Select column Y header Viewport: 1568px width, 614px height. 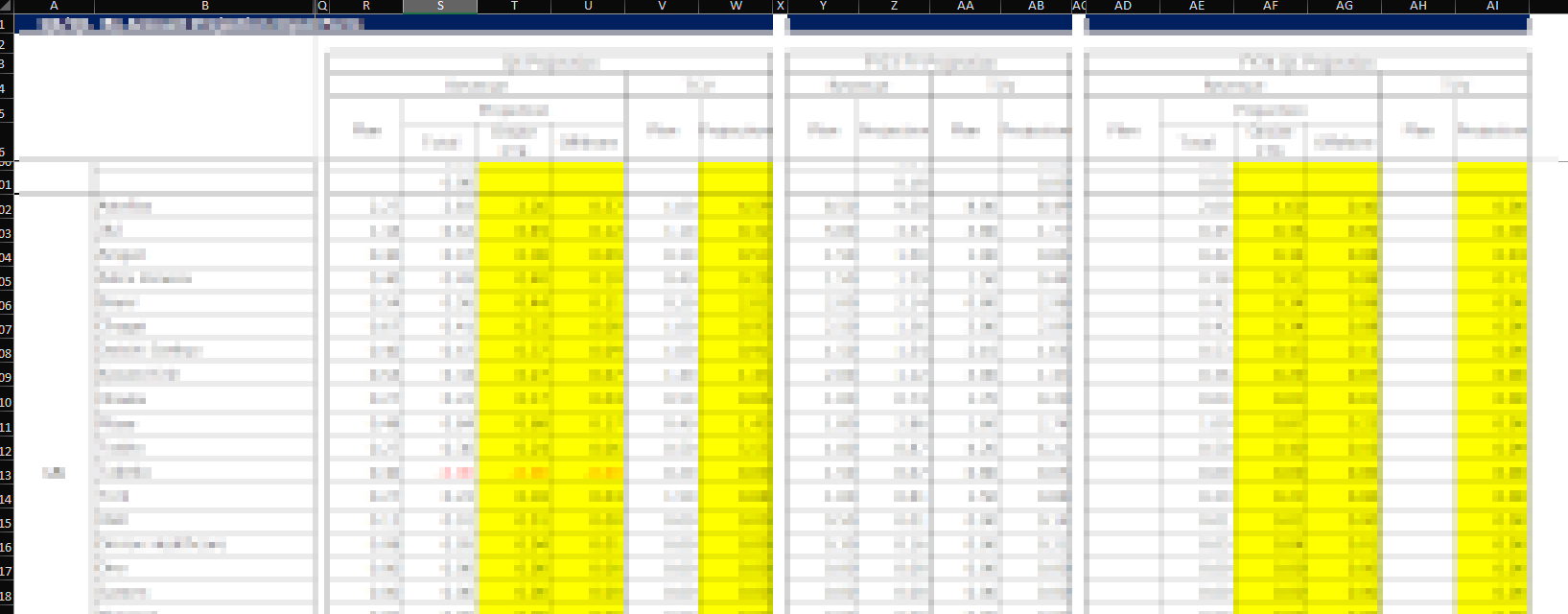[823, 6]
